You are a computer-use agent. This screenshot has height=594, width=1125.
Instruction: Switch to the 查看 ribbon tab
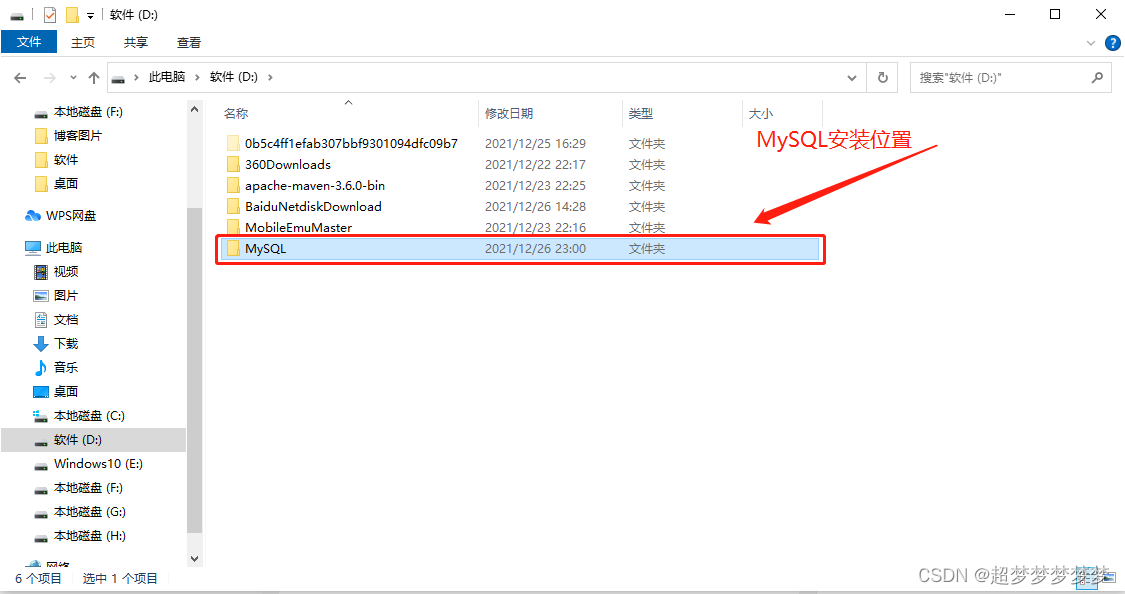click(189, 42)
